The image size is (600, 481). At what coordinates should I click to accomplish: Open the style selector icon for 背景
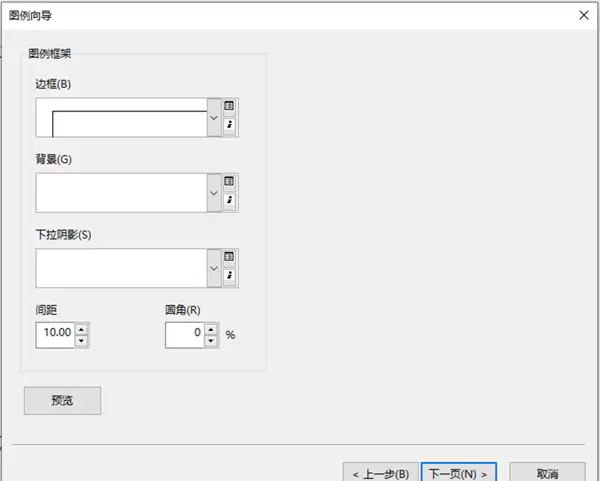pos(229,182)
